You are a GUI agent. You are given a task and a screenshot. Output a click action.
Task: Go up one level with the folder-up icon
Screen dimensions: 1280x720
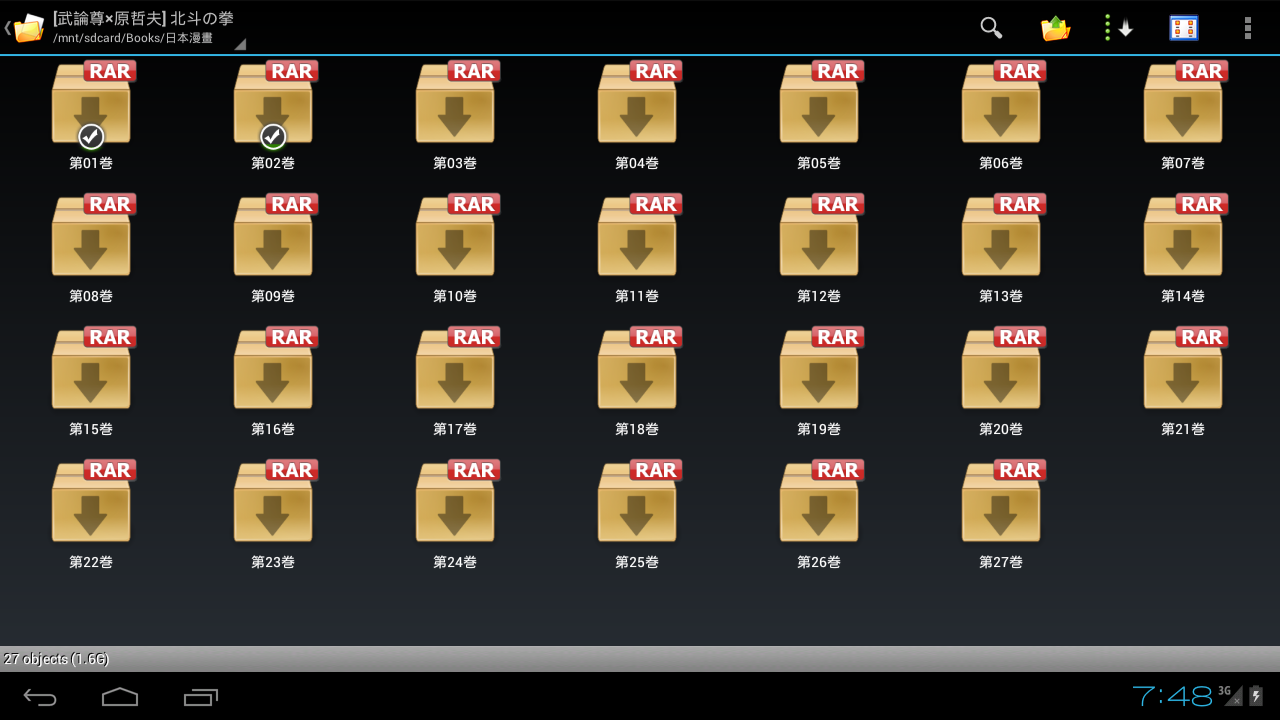pyautogui.click(x=1054, y=27)
